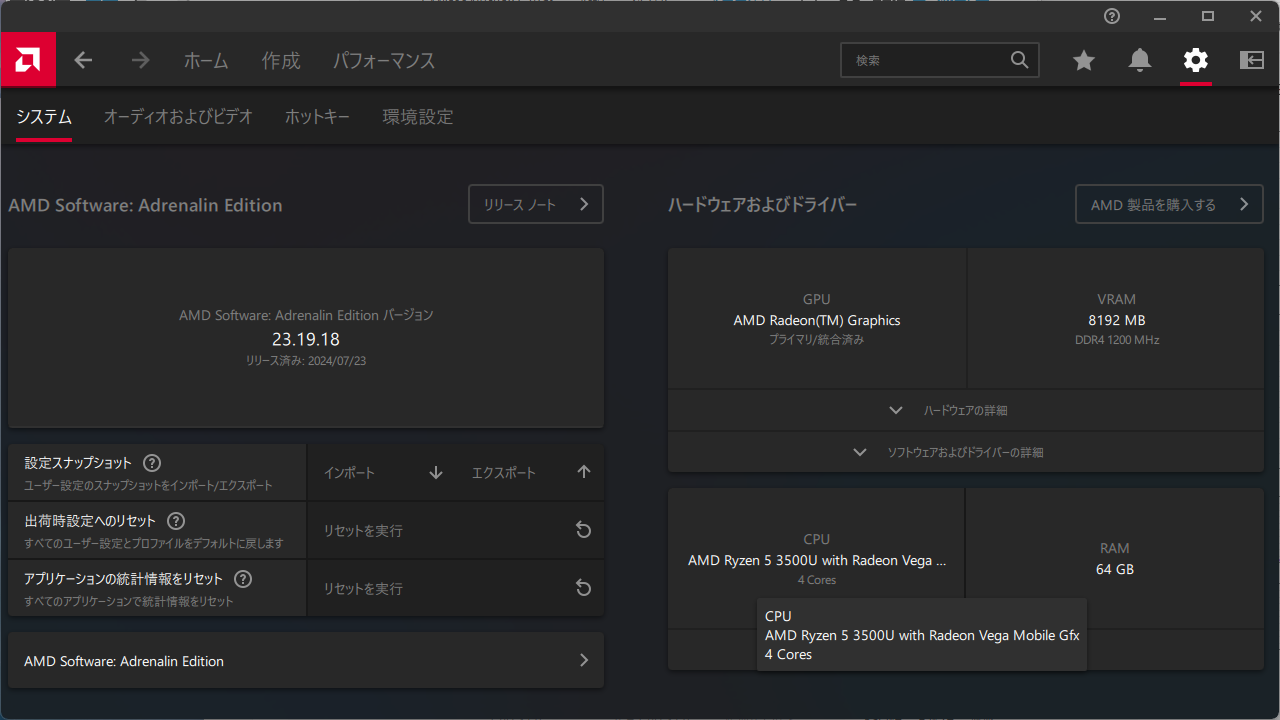Viewport: 1280px width, 720px height.
Task: Open the AMD Software: Adrenalin Edition row
Action: 305,661
